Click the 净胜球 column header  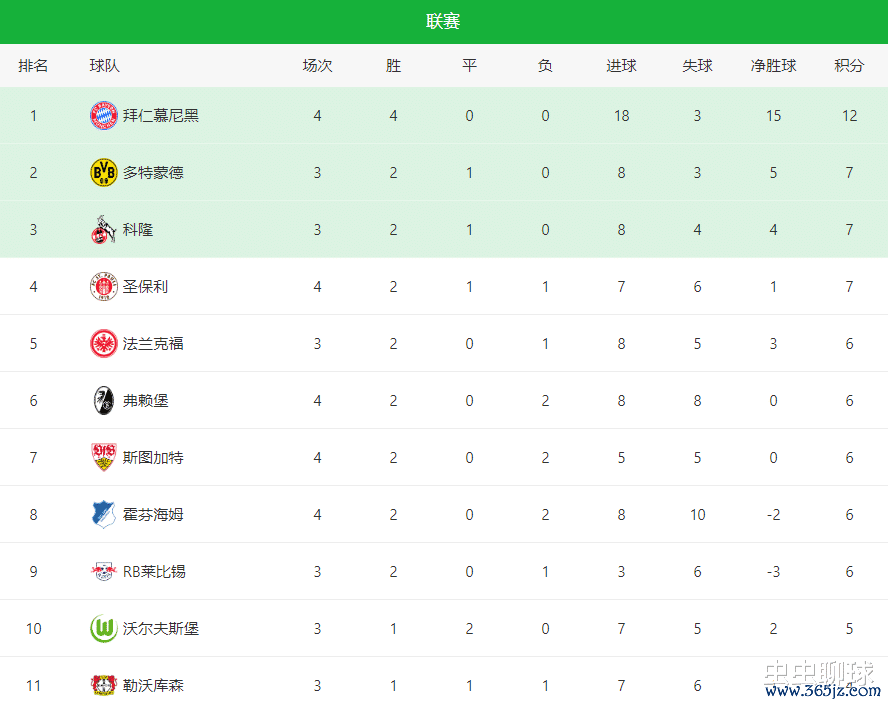point(773,66)
